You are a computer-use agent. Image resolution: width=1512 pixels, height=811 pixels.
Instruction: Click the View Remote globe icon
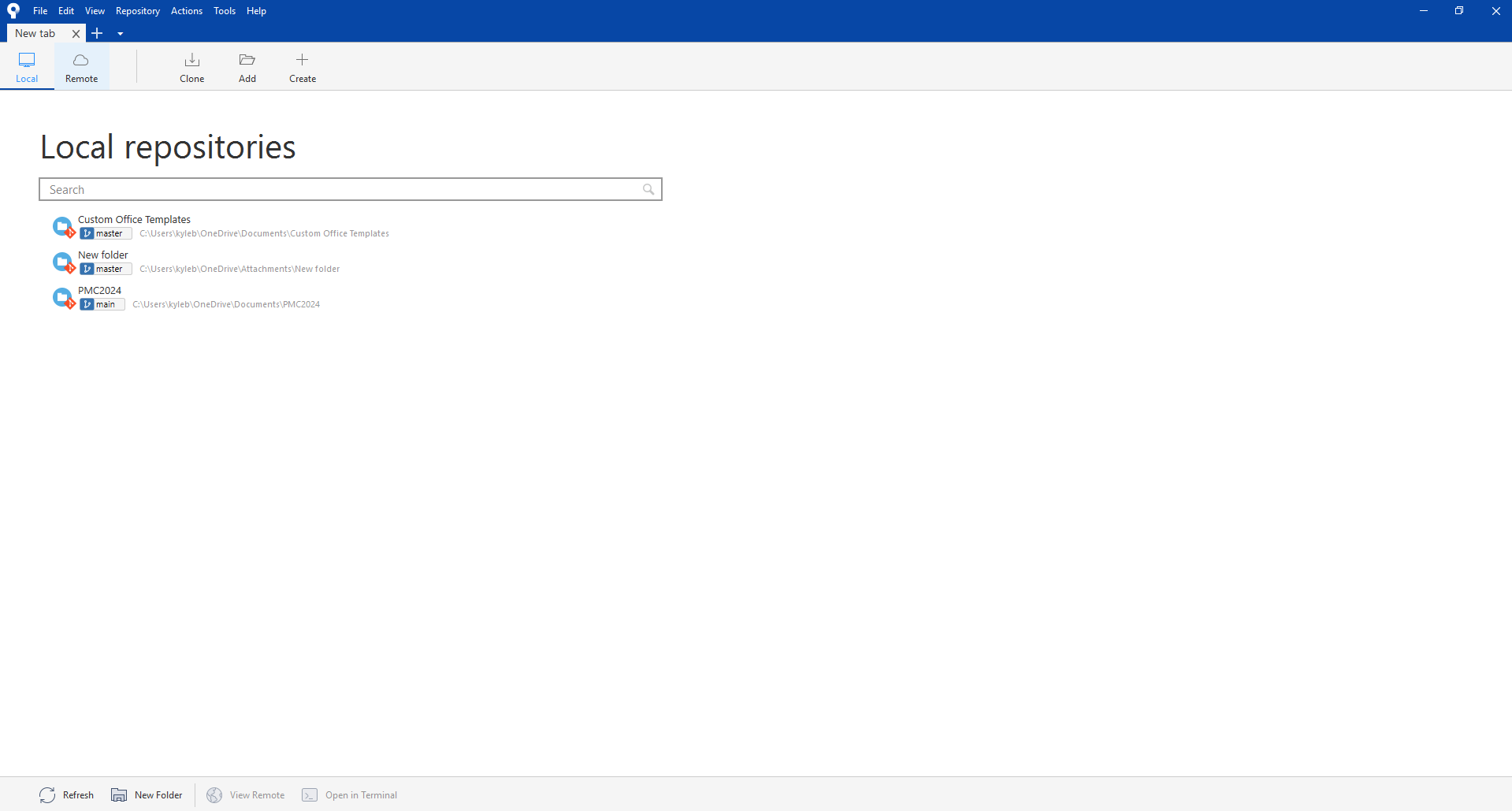214,794
